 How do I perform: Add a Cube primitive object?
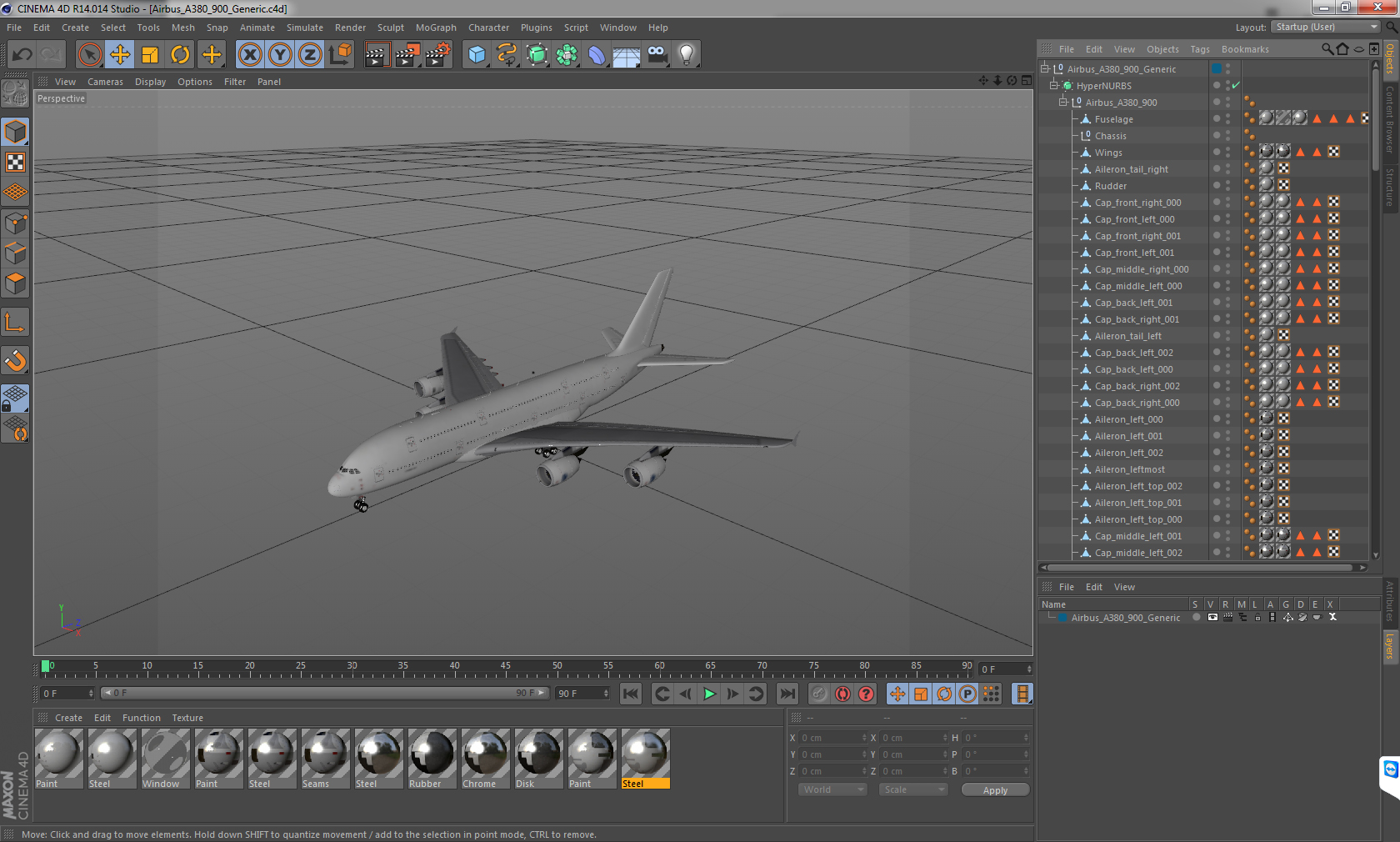click(x=477, y=55)
